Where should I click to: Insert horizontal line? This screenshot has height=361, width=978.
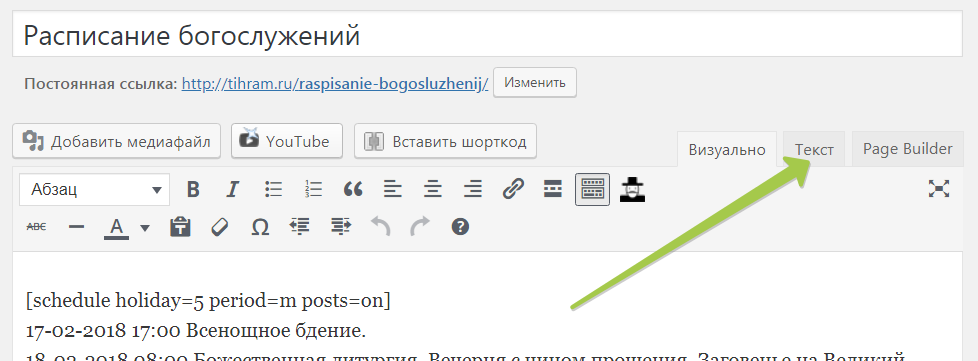click(76, 227)
